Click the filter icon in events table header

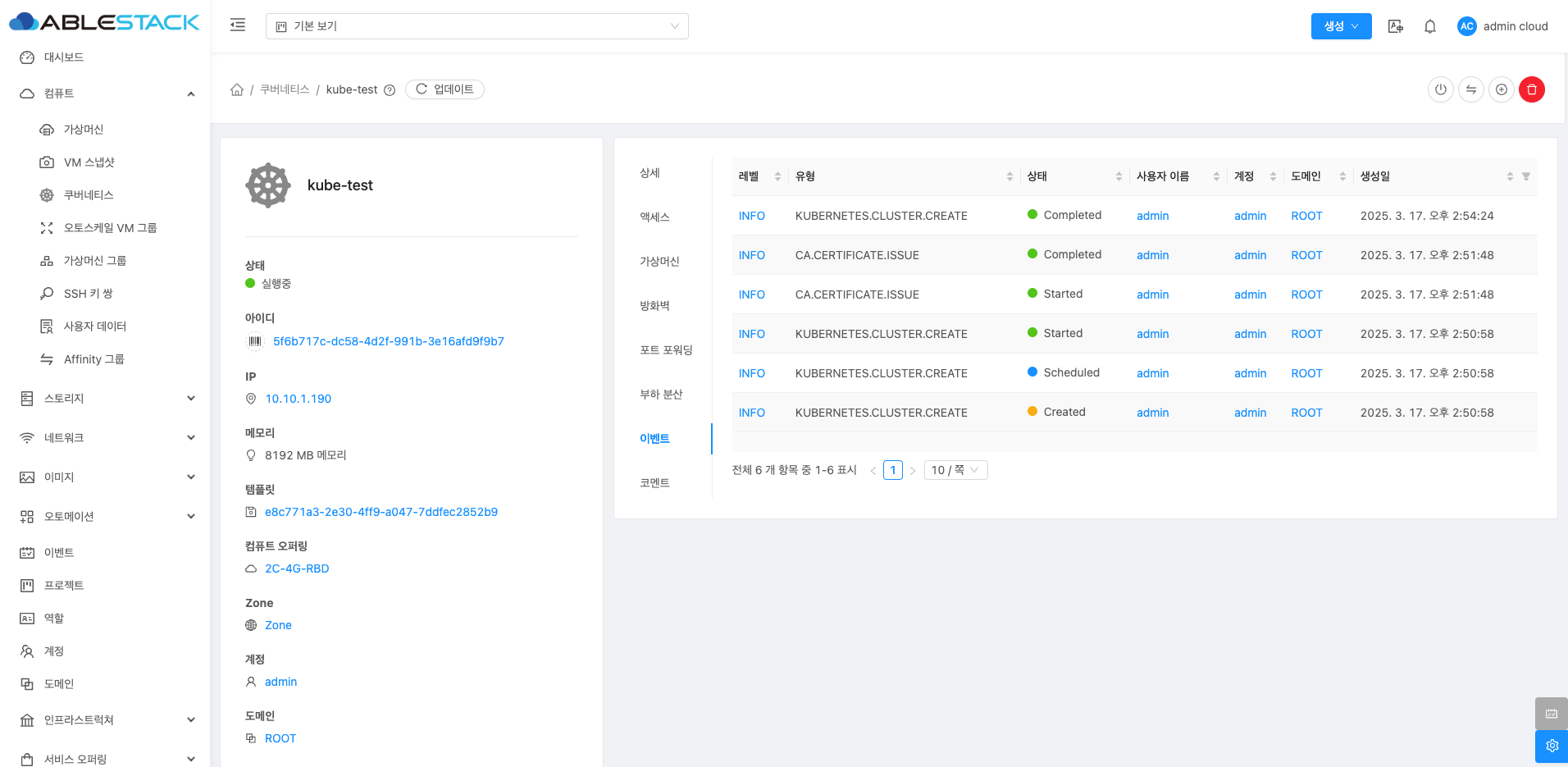[1525, 176]
